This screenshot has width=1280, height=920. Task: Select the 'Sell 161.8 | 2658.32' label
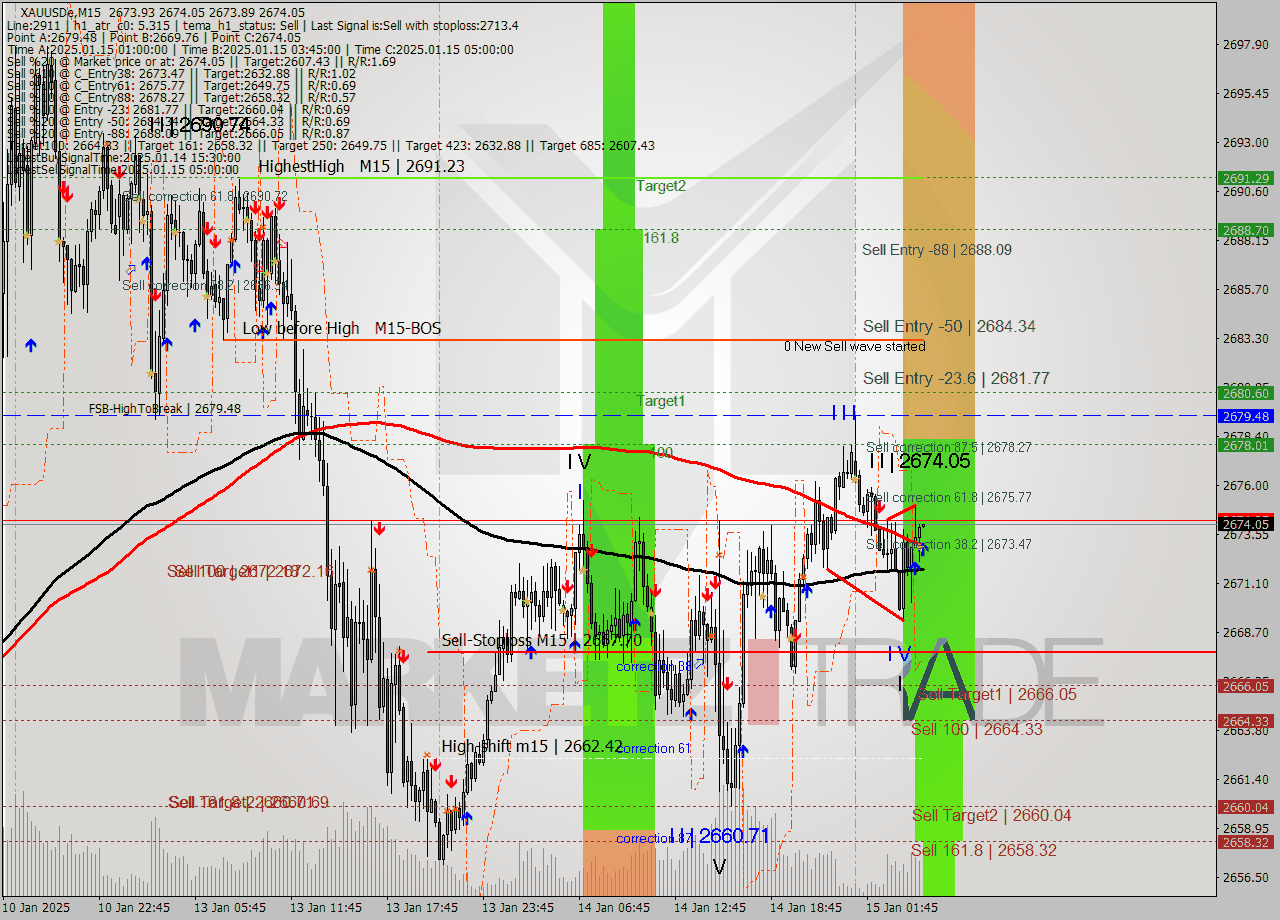click(x=983, y=850)
